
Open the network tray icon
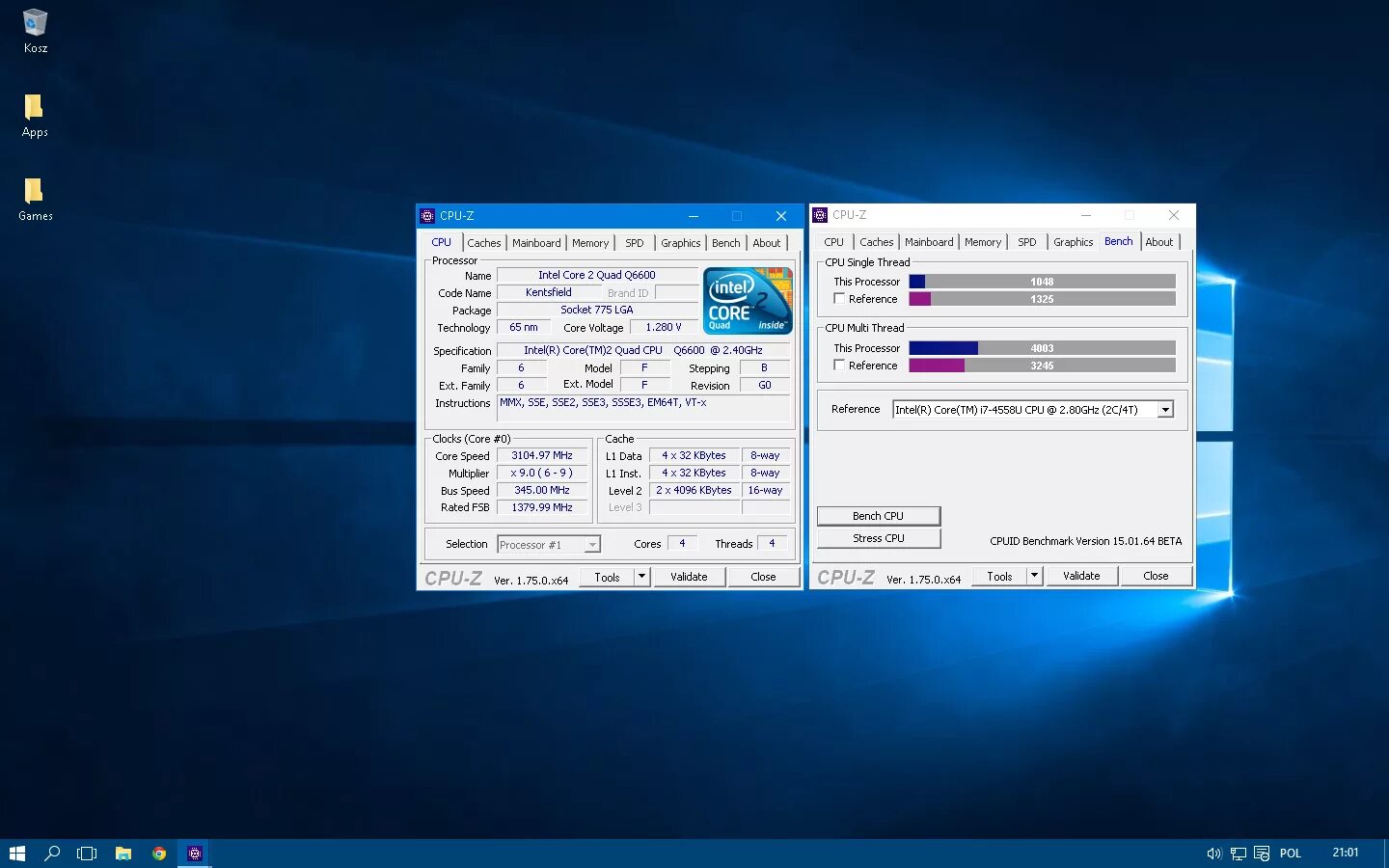tap(1239, 854)
